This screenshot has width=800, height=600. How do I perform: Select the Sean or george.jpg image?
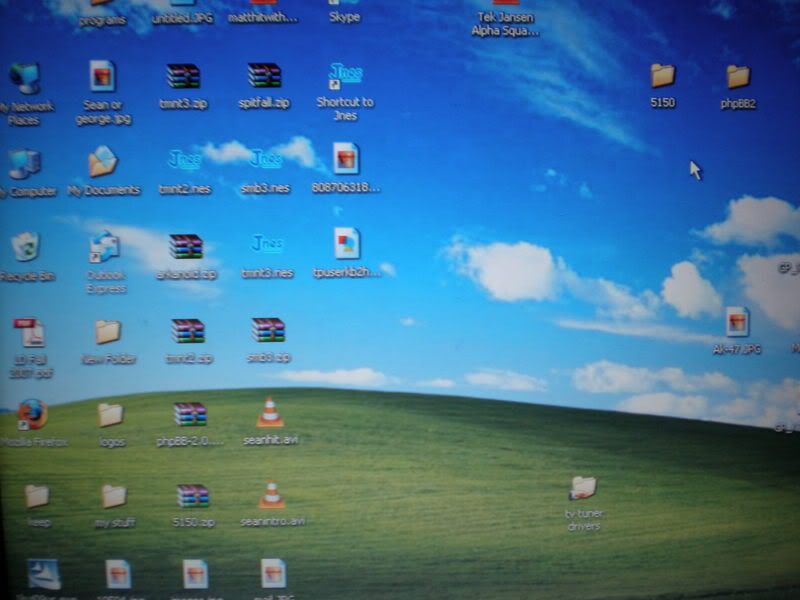point(102,77)
